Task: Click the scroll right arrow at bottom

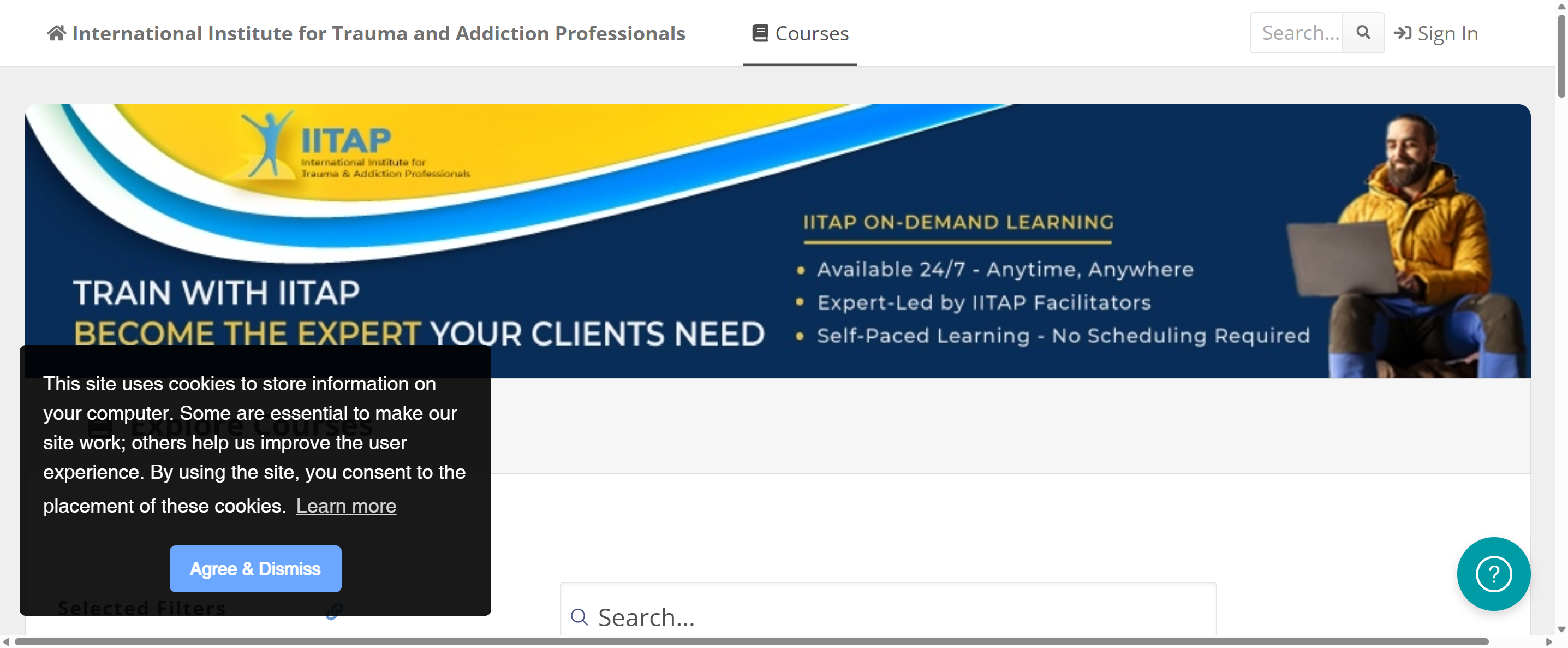Action: (x=1549, y=642)
